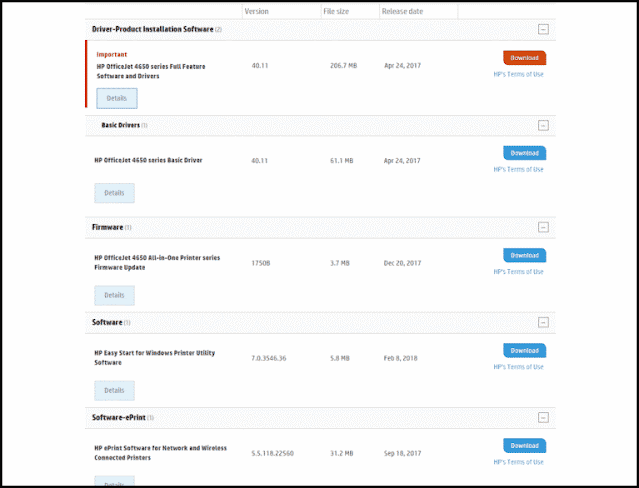Click the Sep 18, 2017 release date
This screenshot has width=639, height=488.
402,453
